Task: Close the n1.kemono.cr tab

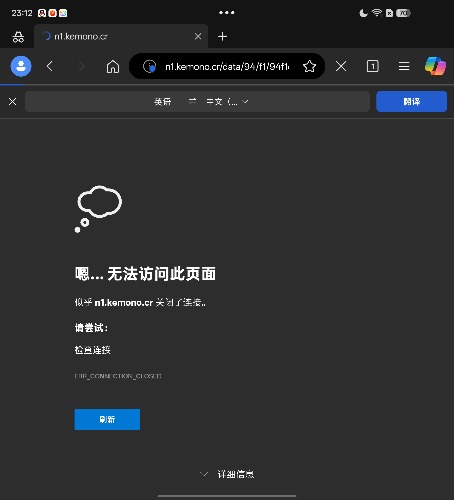Action: point(198,36)
